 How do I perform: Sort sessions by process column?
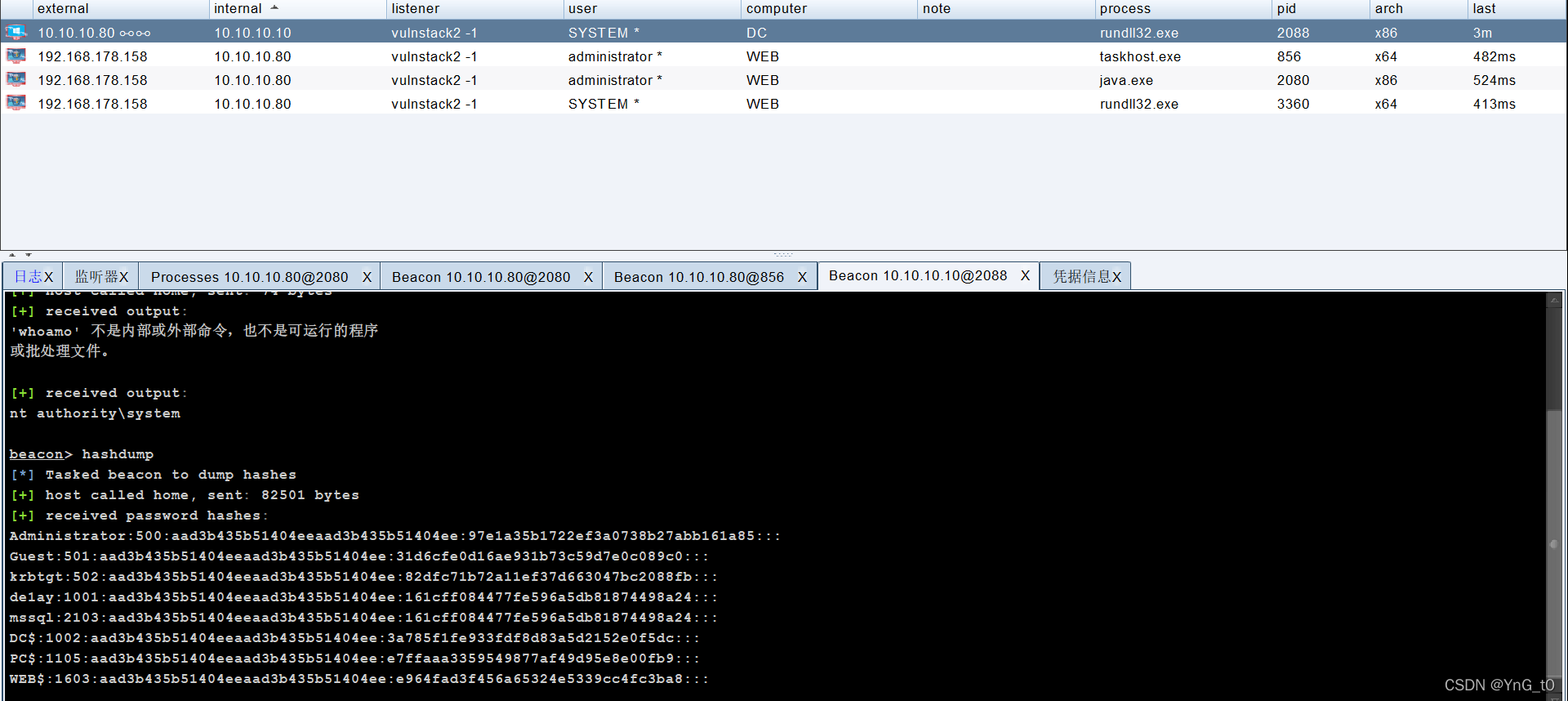tap(1183, 9)
